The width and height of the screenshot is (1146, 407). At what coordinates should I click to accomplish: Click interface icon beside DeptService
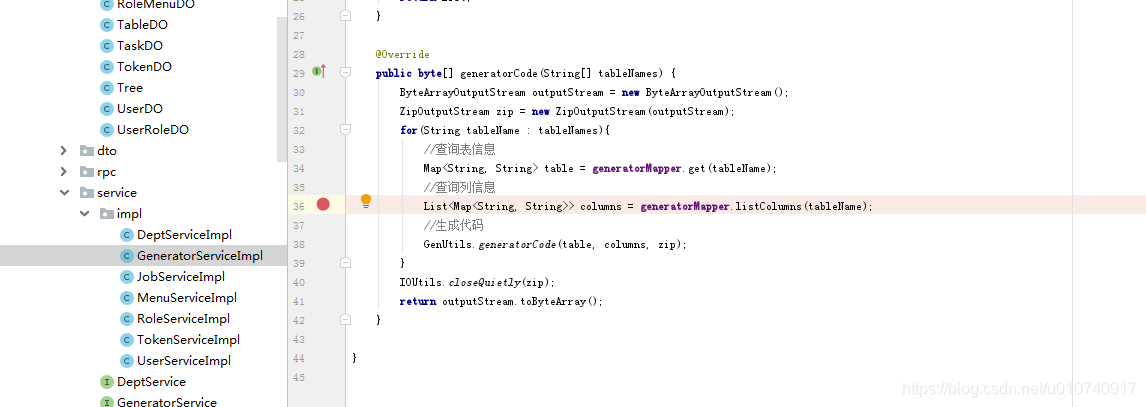(x=107, y=382)
